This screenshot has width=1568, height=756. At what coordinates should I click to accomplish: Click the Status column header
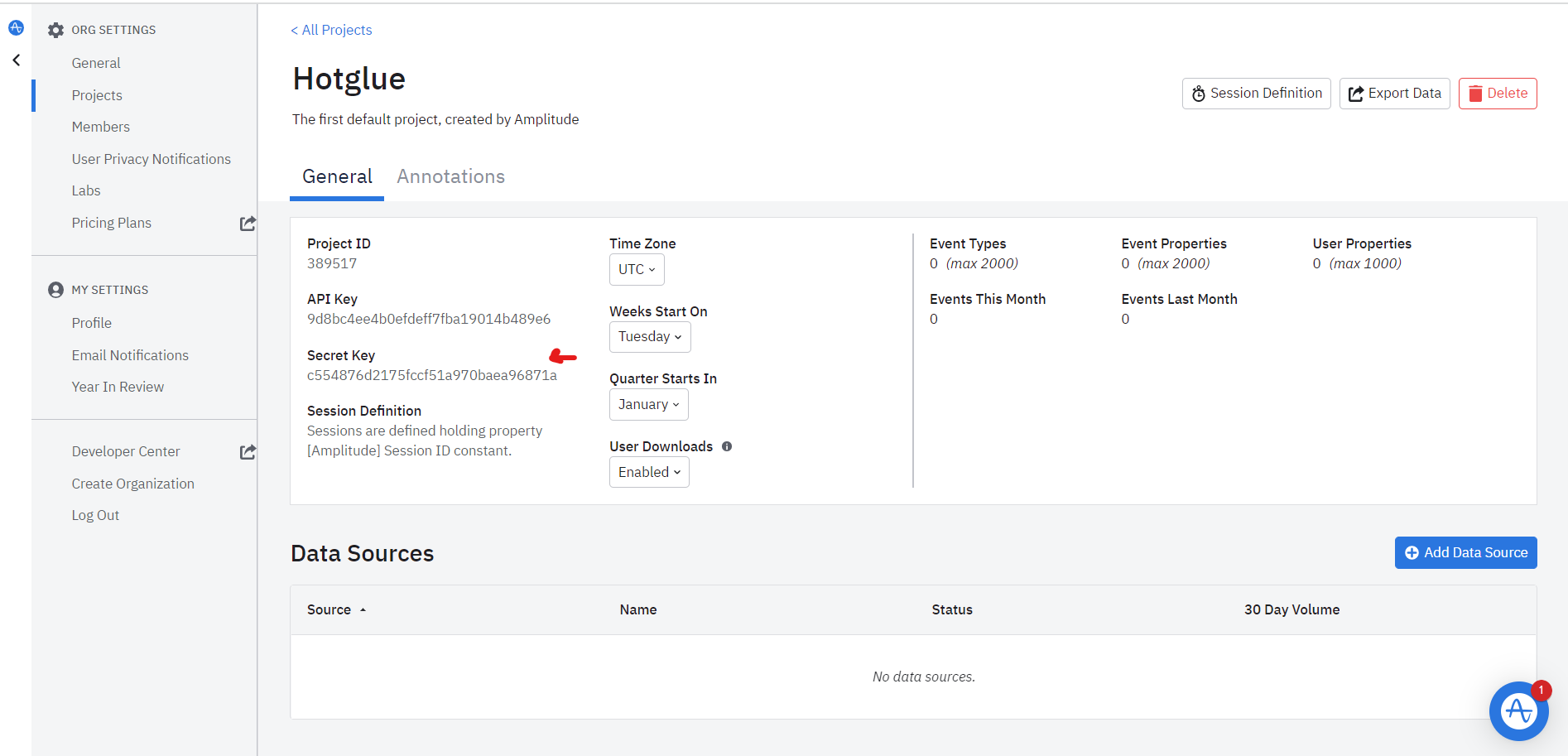click(x=952, y=609)
